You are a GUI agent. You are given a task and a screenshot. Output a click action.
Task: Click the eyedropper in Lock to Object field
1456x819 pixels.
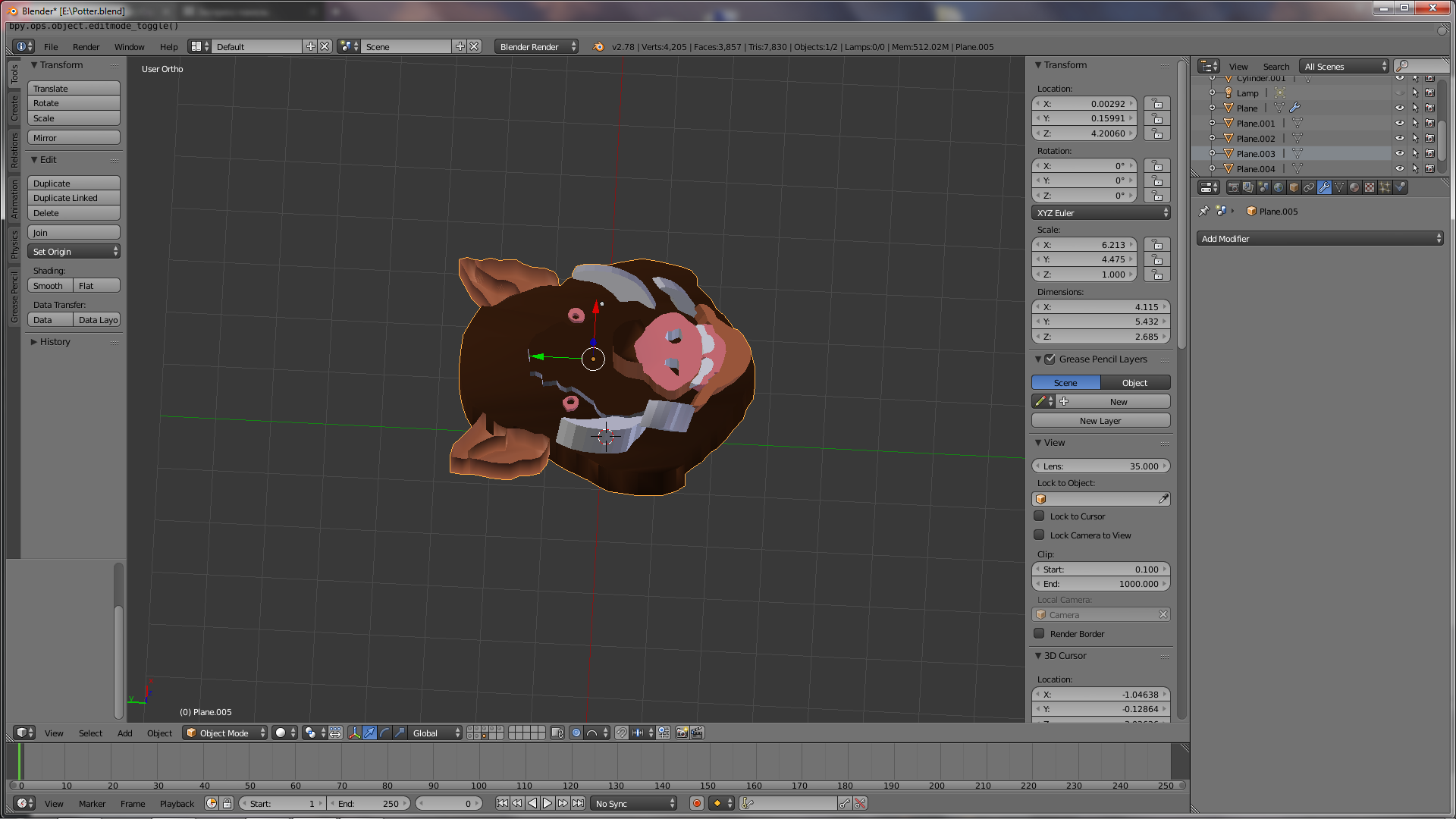pyautogui.click(x=1163, y=499)
